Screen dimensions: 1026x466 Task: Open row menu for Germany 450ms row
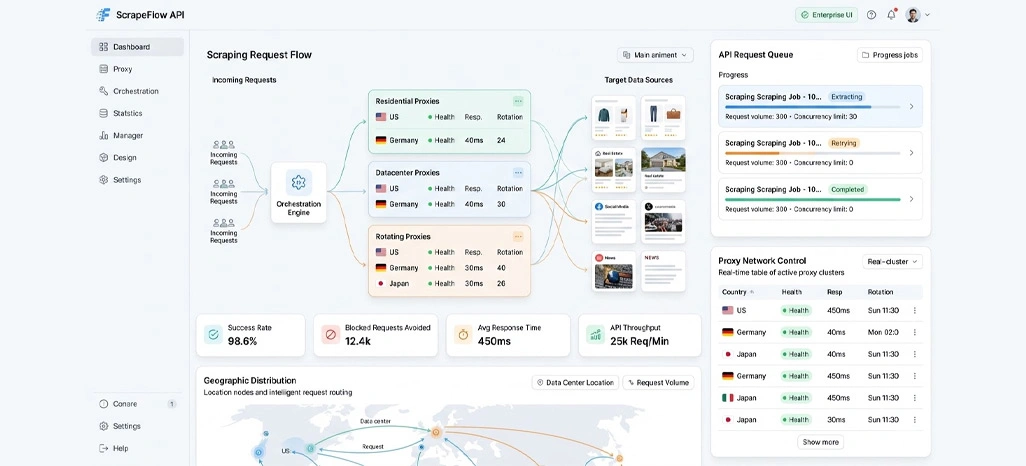[914, 376]
